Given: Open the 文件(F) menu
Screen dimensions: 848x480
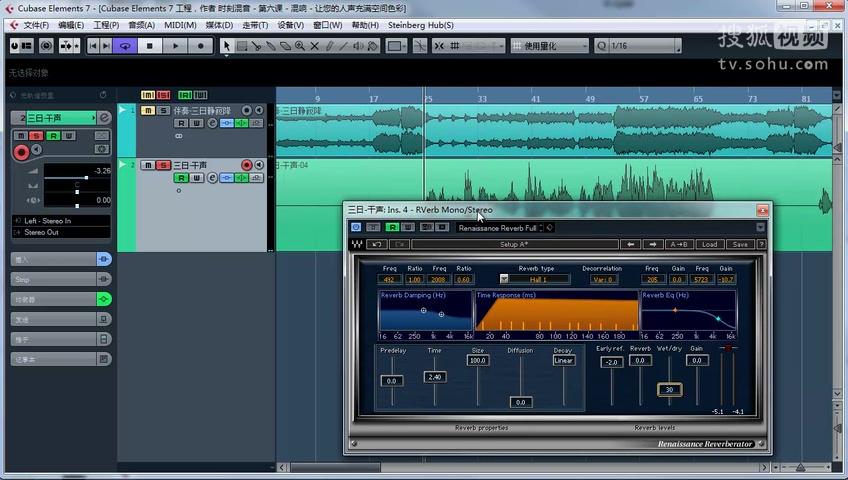Looking at the screenshot, I should [36, 25].
